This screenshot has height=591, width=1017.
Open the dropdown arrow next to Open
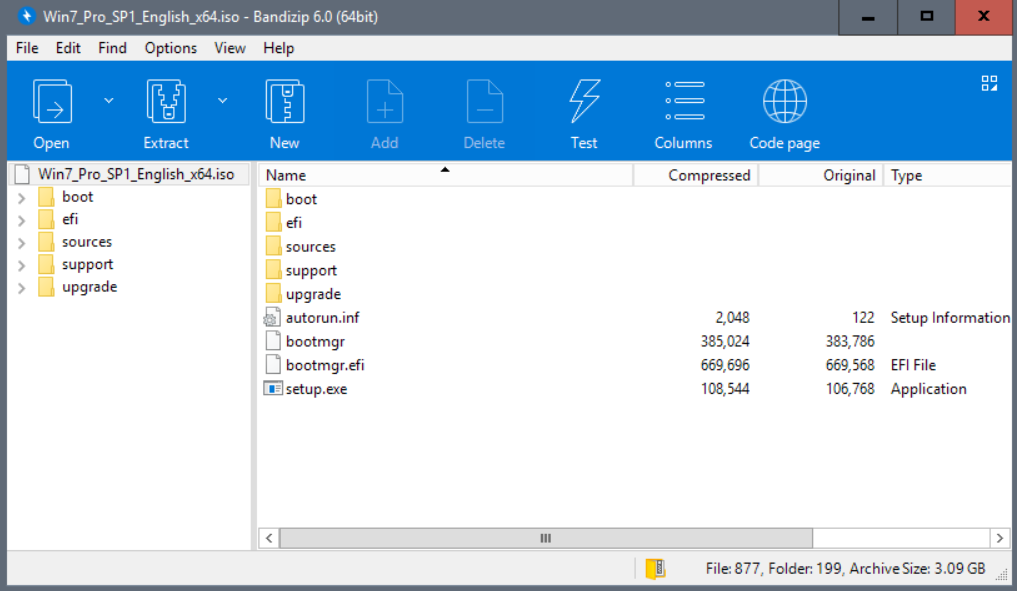[x=109, y=101]
